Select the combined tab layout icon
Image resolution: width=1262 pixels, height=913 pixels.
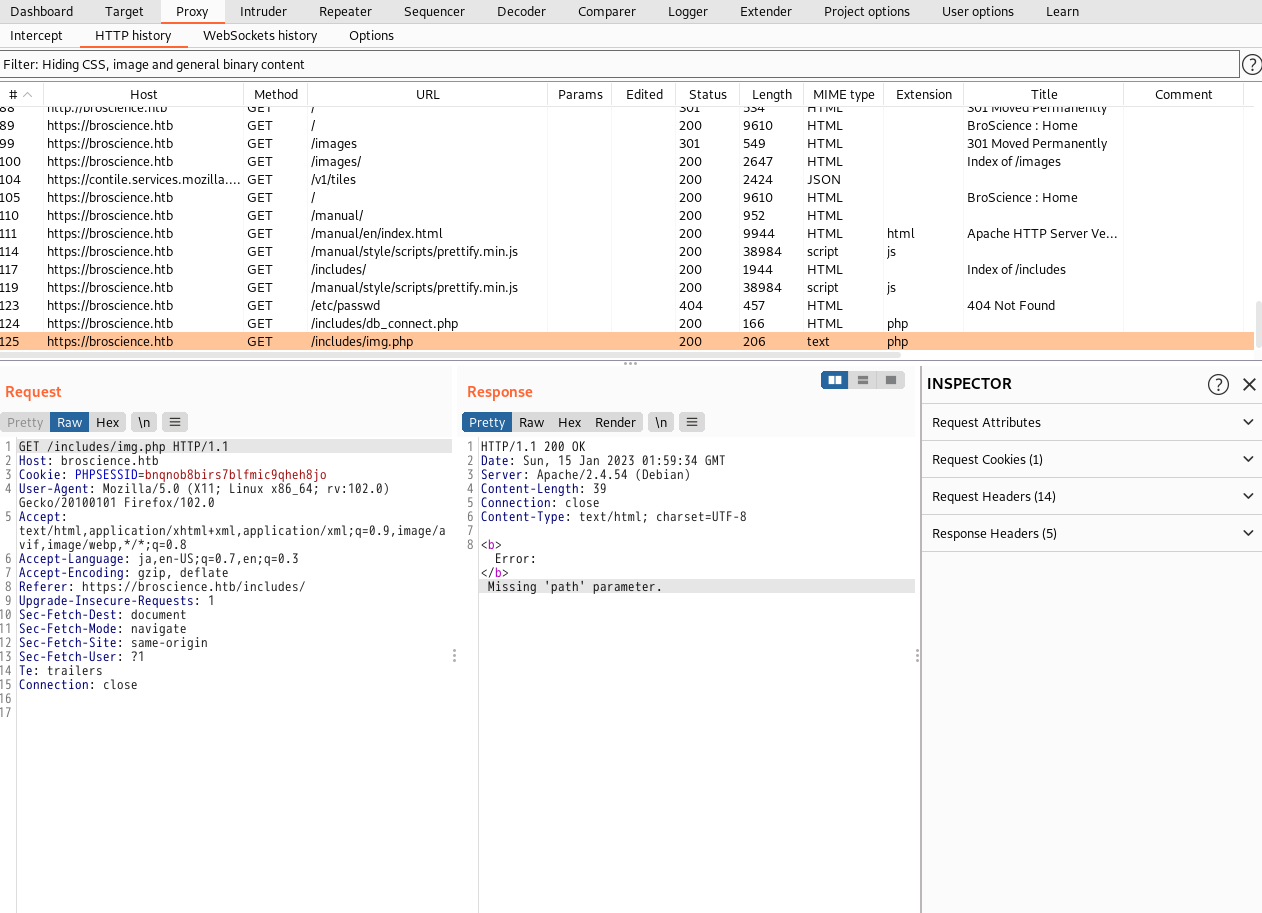pos(890,380)
